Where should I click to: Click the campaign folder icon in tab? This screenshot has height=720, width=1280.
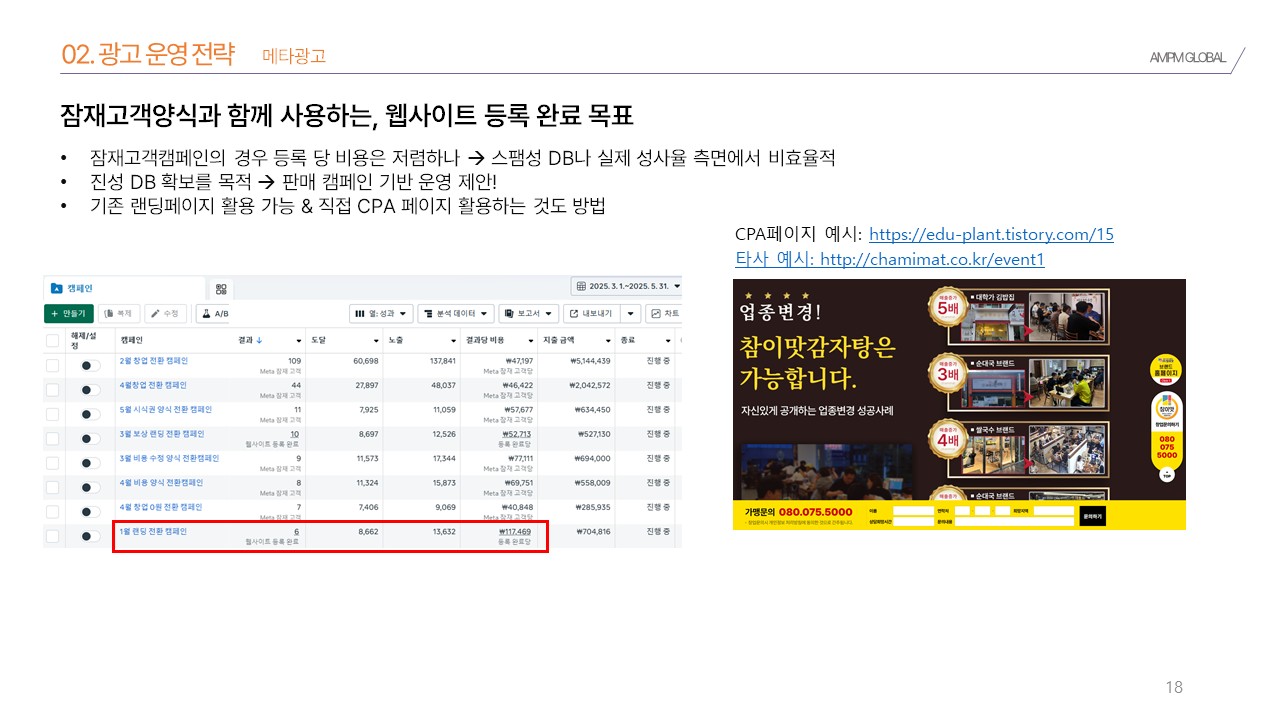tap(56, 288)
